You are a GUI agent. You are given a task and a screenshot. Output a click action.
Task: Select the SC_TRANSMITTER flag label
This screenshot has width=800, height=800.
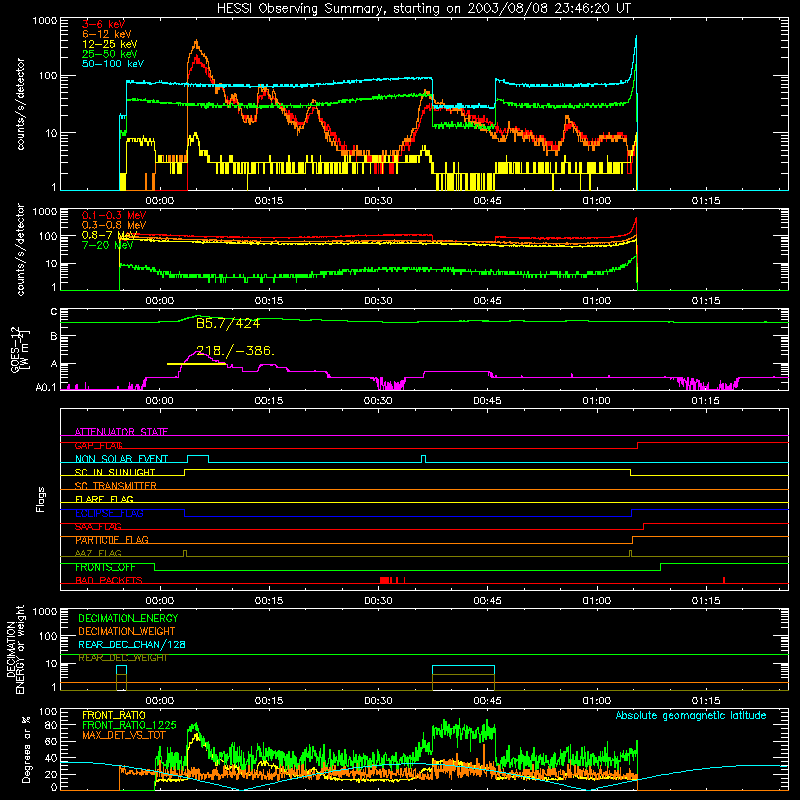(x=116, y=486)
